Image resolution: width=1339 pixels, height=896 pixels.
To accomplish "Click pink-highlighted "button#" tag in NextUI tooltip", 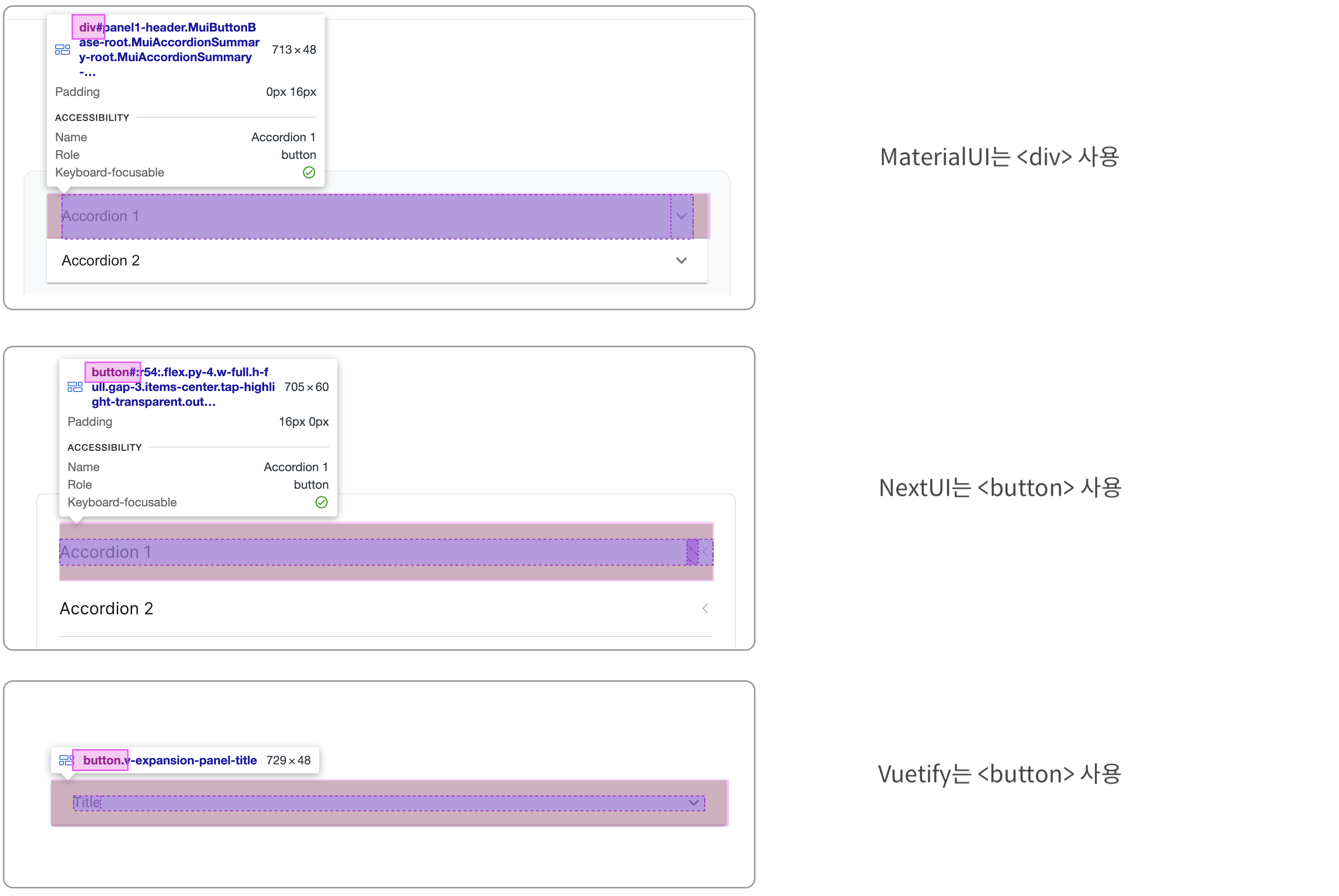I will pyautogui.click(x=113, y=372).
